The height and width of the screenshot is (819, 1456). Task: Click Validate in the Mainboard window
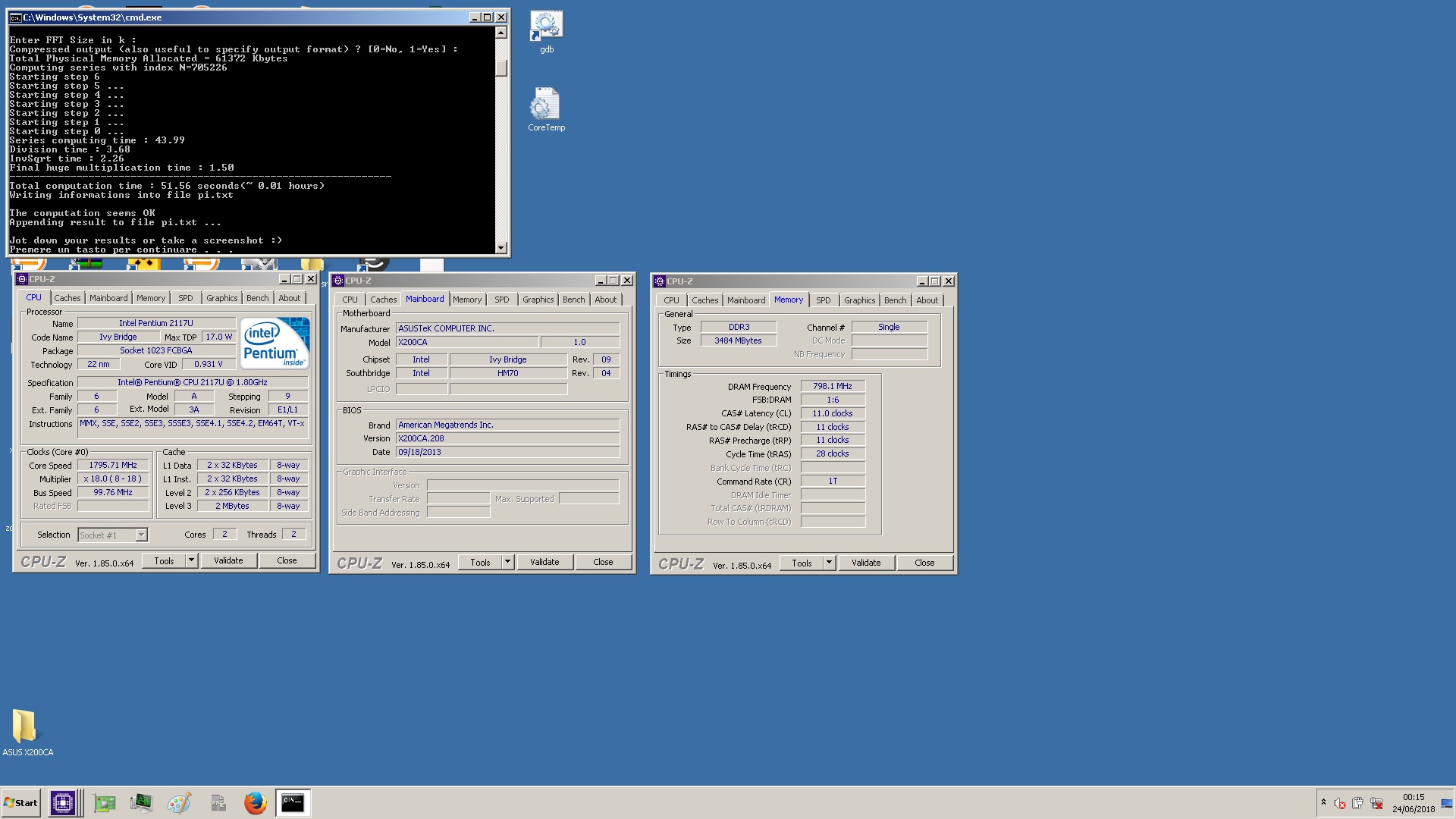click(x=544, y=562)
